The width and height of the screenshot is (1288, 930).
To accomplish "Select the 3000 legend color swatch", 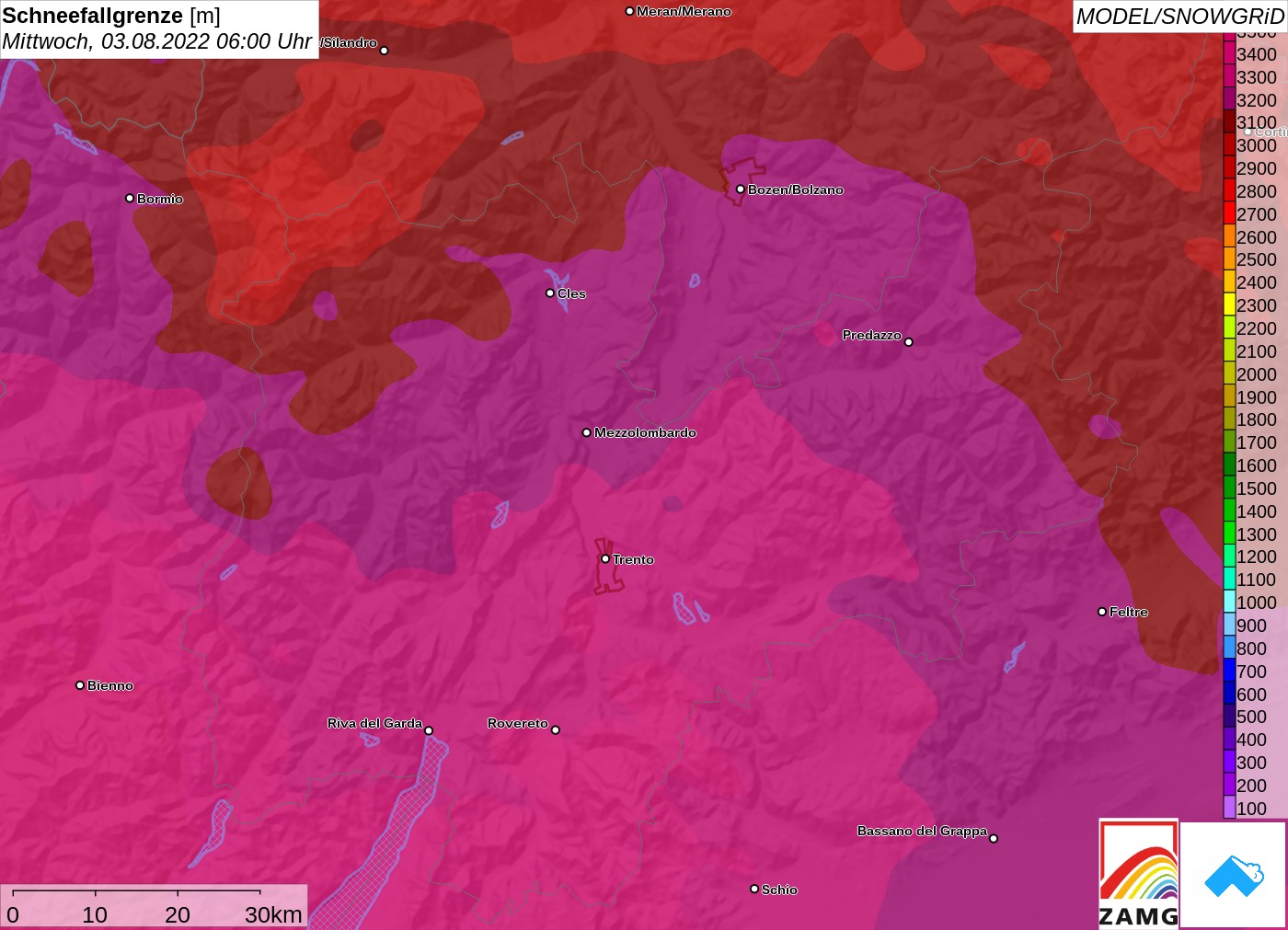I will pyautogui.click(x=1229, y=144).
